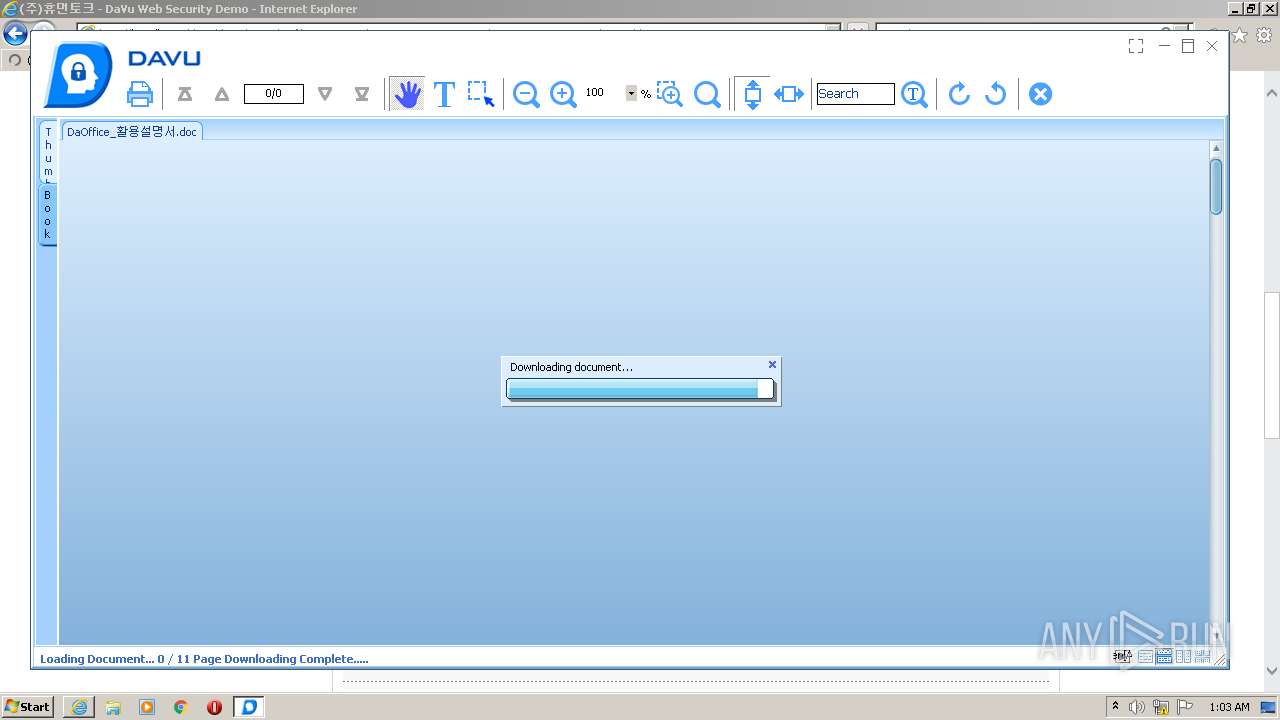Image resolution: width=1280 pixels, height=720 pixels.
Task: Launch Chrome from the taskbar
Action: tap(181, 707)
